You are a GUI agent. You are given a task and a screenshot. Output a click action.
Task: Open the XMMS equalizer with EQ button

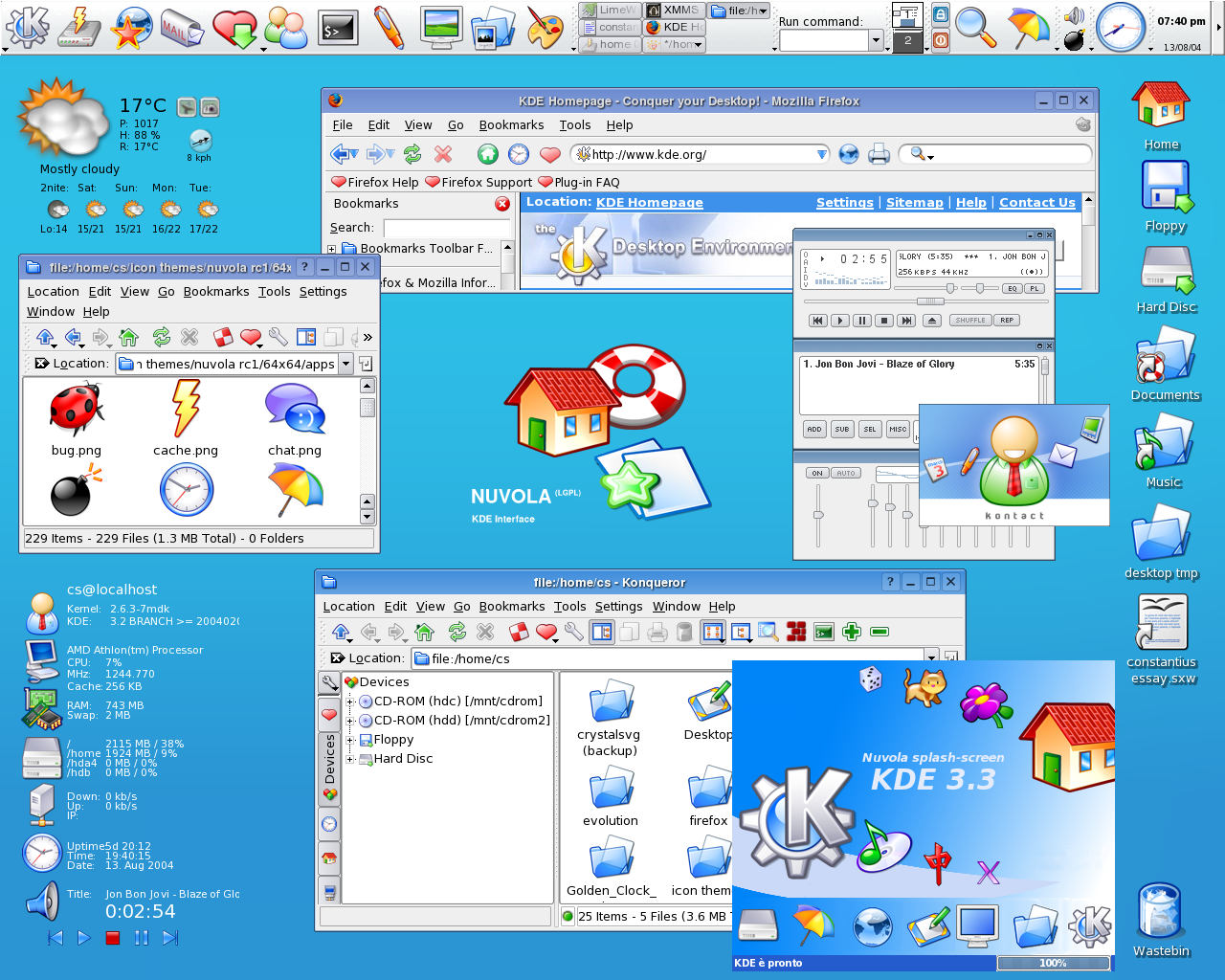coord(1011,288)
